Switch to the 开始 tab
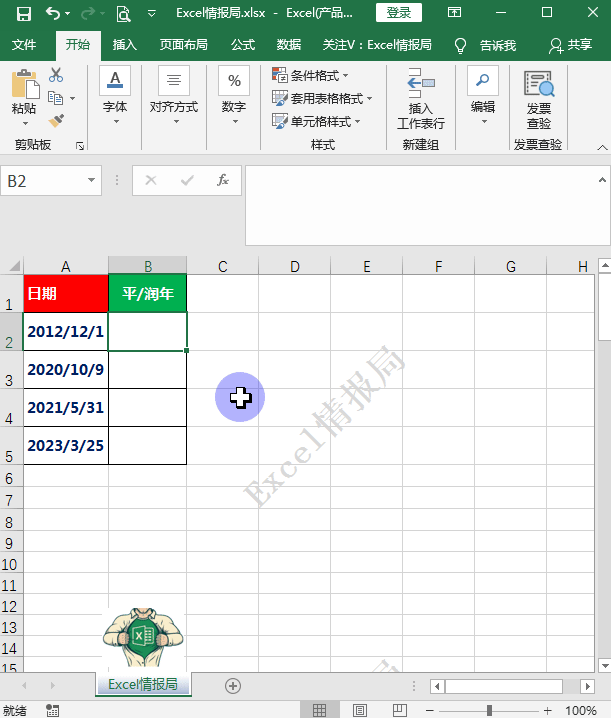This screenshot has width=611, height=718. (x=78, y=45)
